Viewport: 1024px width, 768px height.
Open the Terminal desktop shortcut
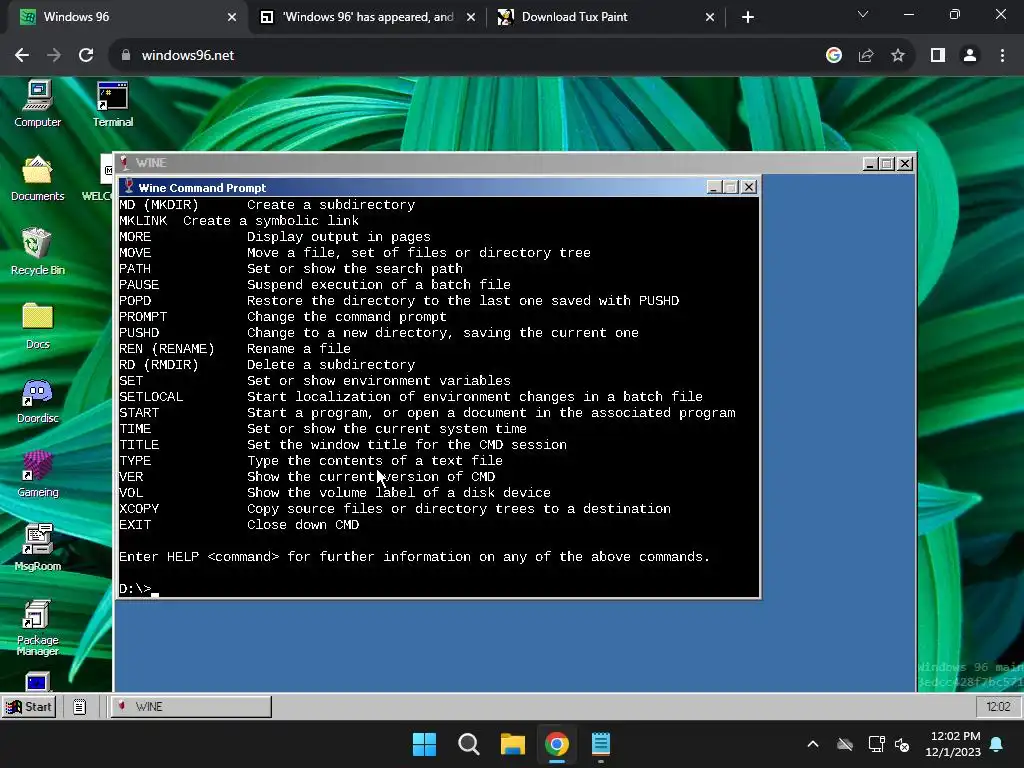click(112, 104)
